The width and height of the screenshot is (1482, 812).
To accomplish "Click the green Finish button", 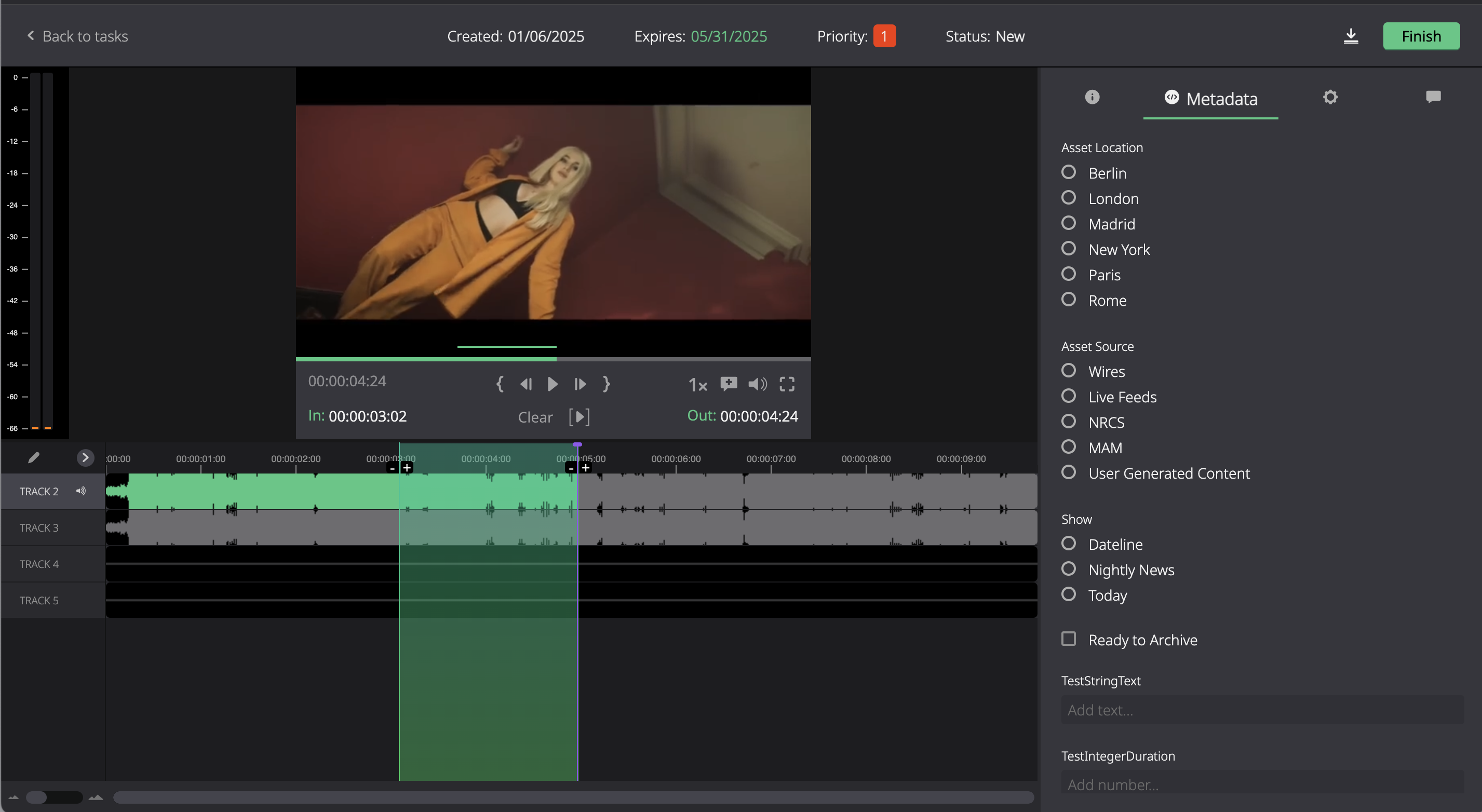I will click(1420, 36).
